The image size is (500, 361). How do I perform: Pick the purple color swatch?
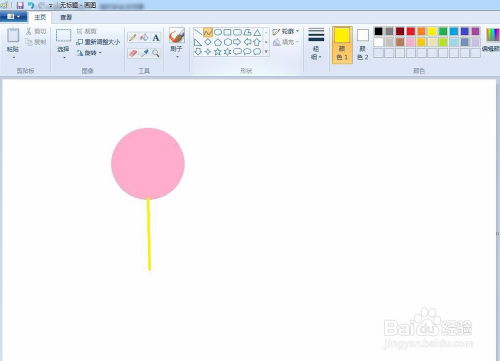coord(475,31)
